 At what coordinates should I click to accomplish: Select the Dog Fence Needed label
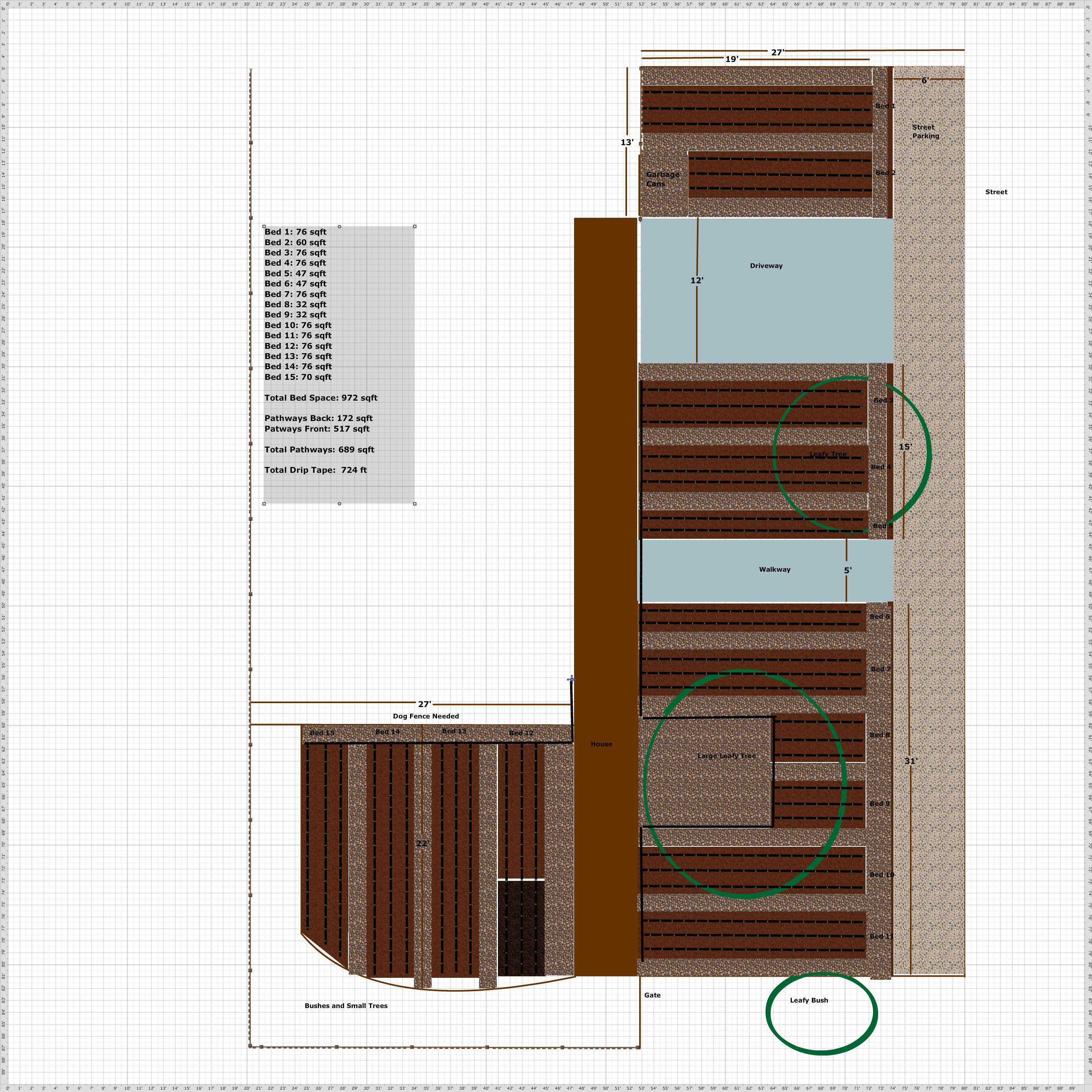(x=426, y=716)
